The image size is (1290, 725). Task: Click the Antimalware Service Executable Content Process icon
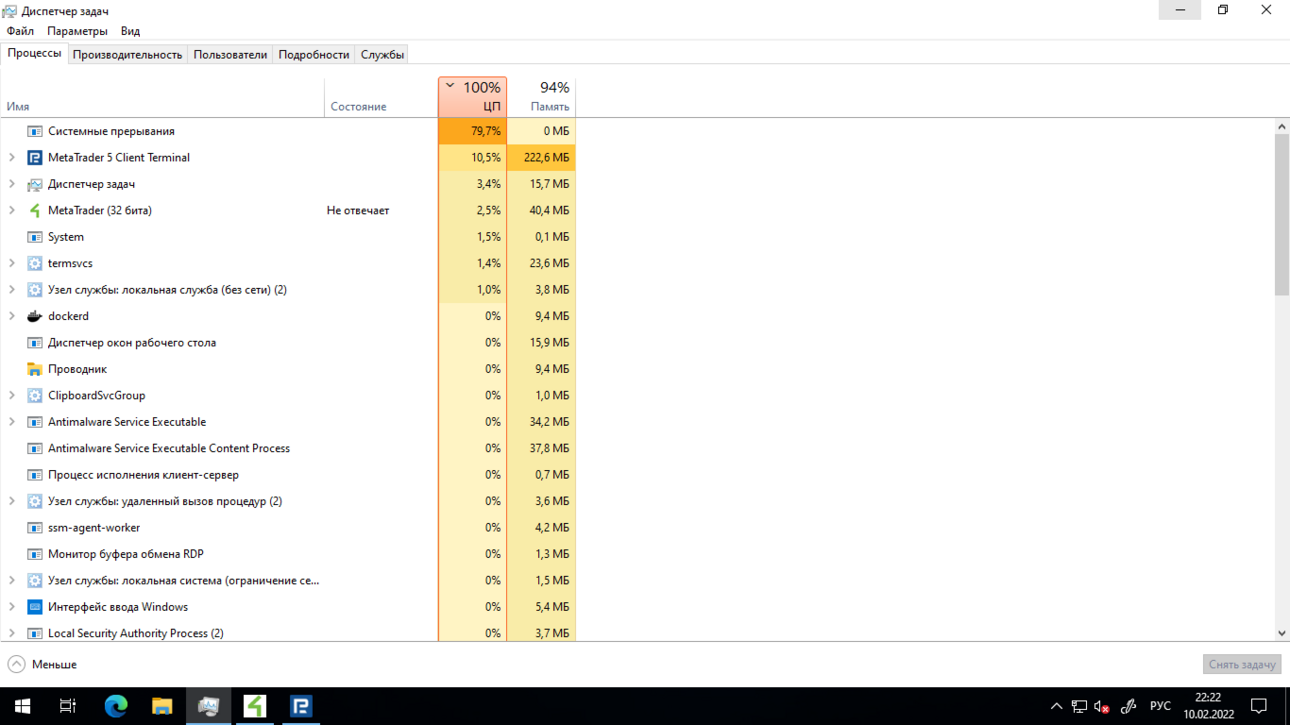pos(35,448)
